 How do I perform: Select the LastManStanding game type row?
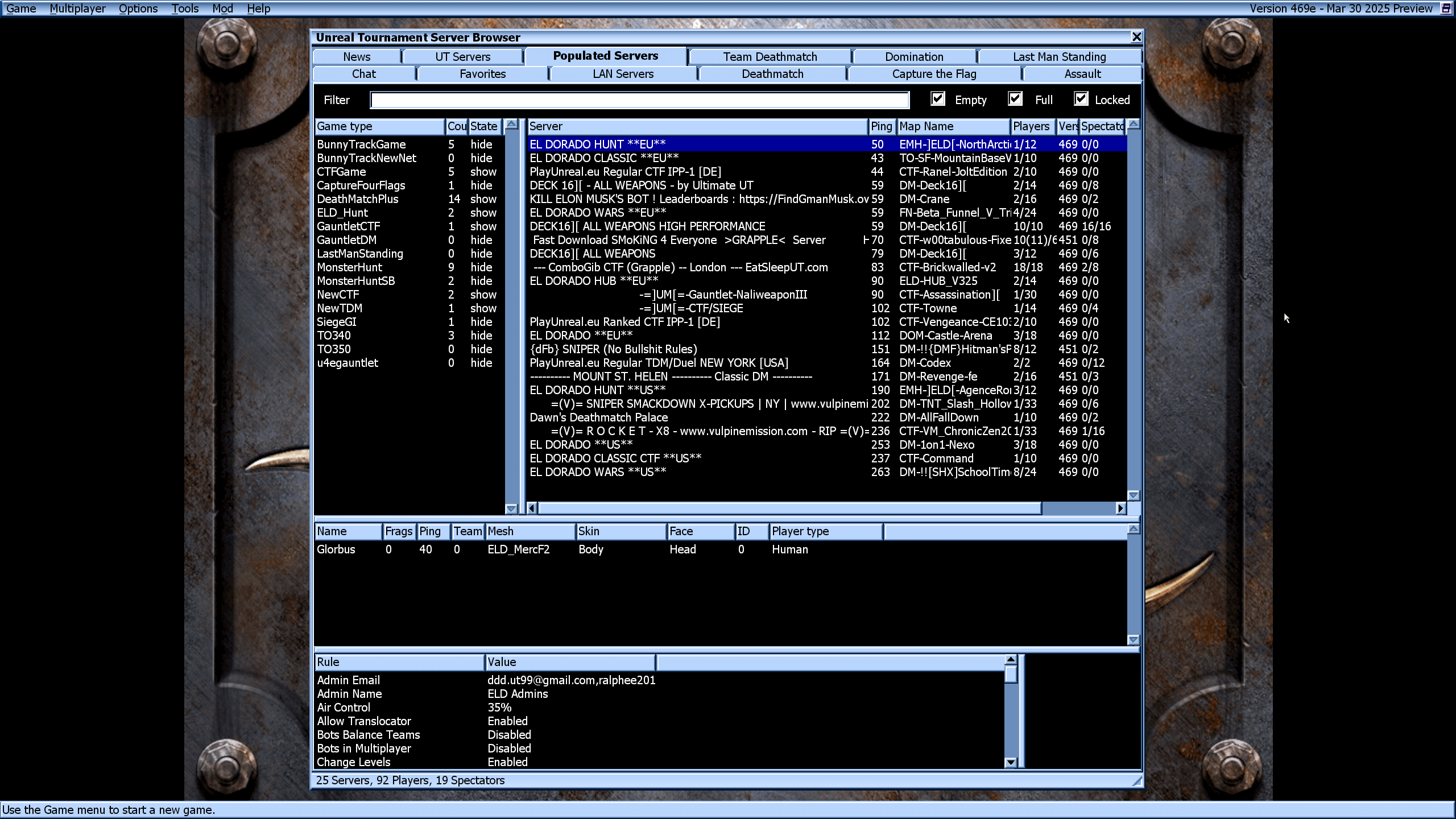coord(409,254)
